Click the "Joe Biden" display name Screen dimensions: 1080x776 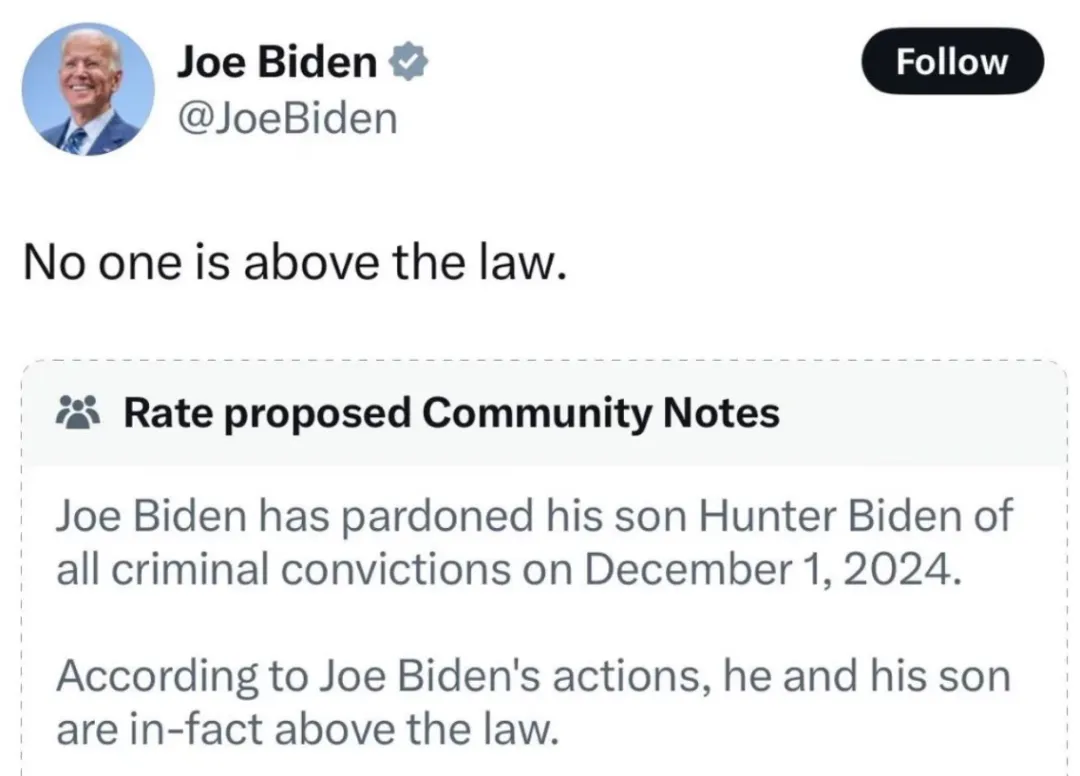(277, 64)
